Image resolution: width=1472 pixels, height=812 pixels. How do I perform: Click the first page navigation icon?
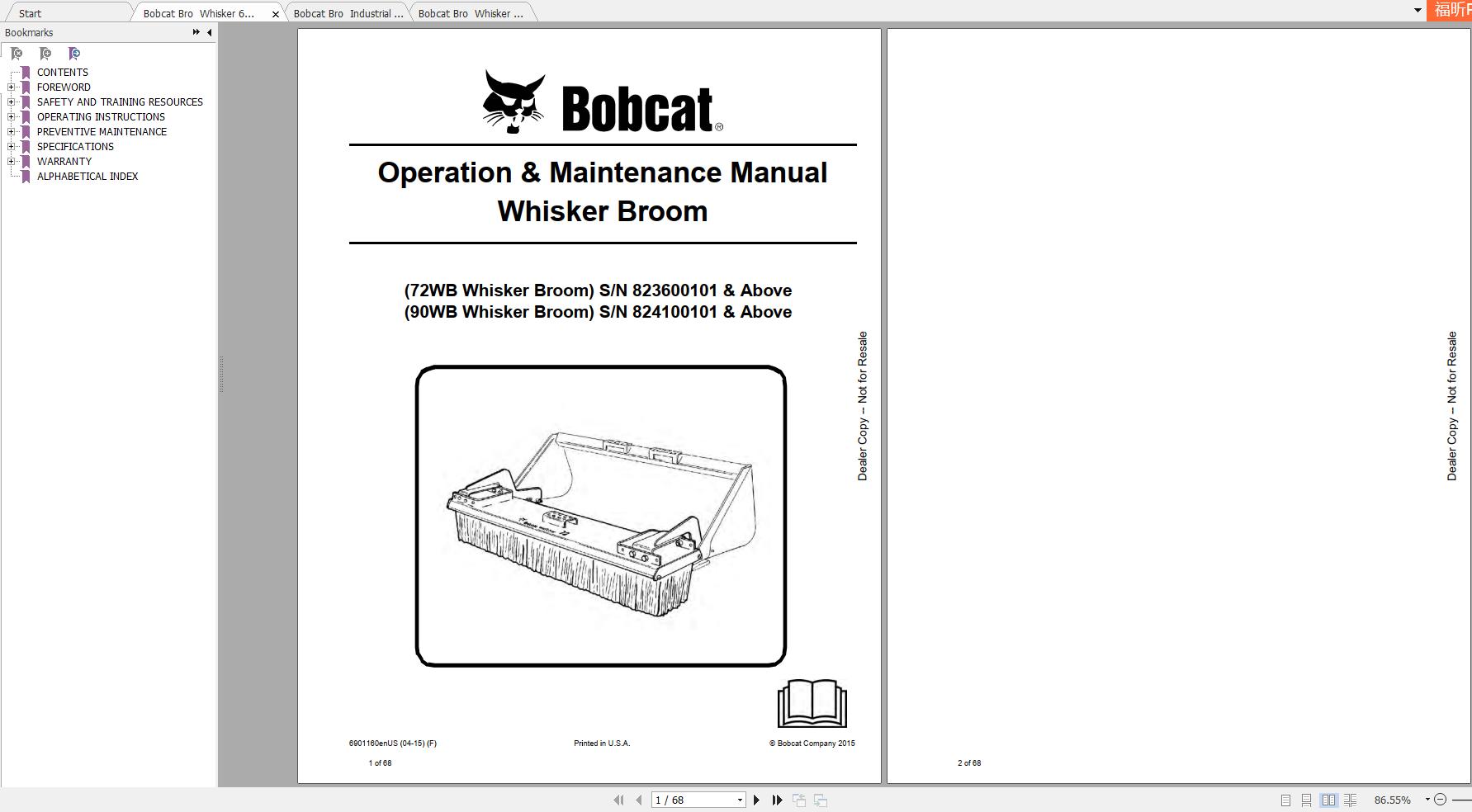(x=620, y=800)
